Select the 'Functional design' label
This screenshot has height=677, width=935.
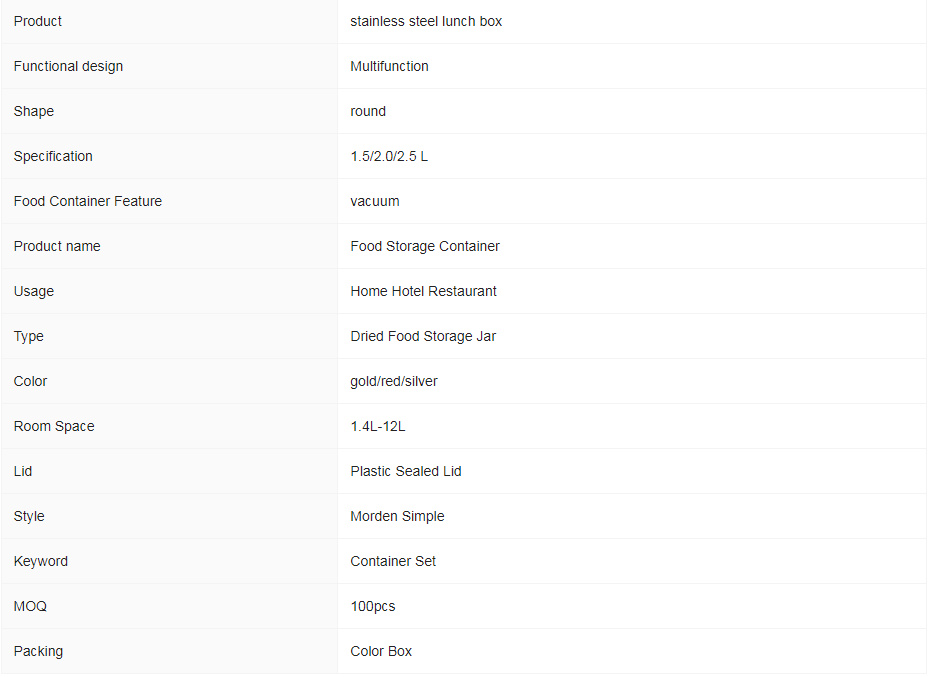(68, 66)
